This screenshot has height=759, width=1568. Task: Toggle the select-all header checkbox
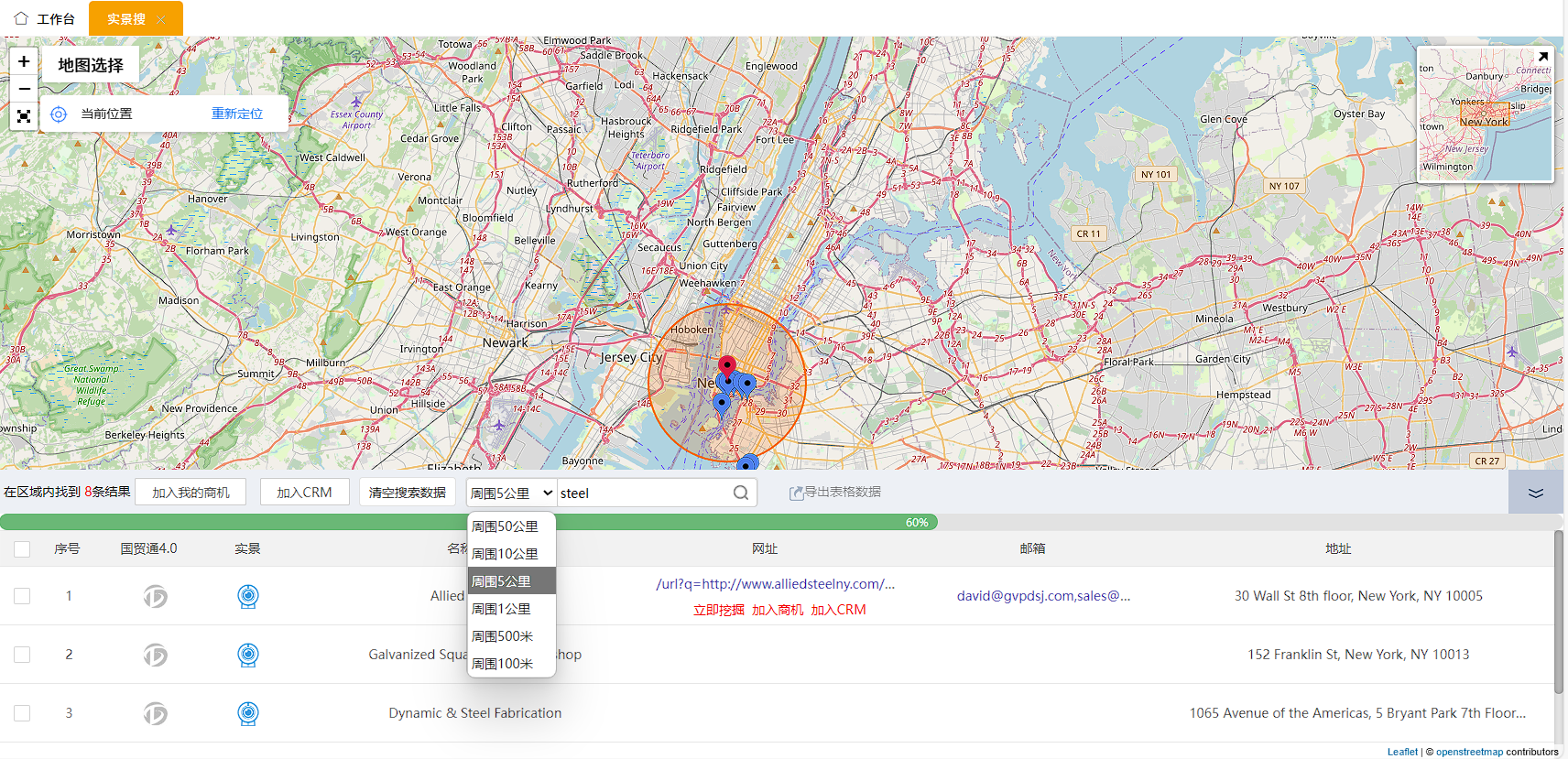(x=22, y=549)
